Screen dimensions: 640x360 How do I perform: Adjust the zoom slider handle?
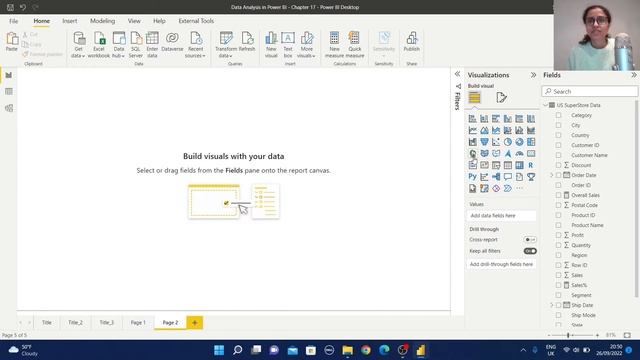[x=568, y=335]
